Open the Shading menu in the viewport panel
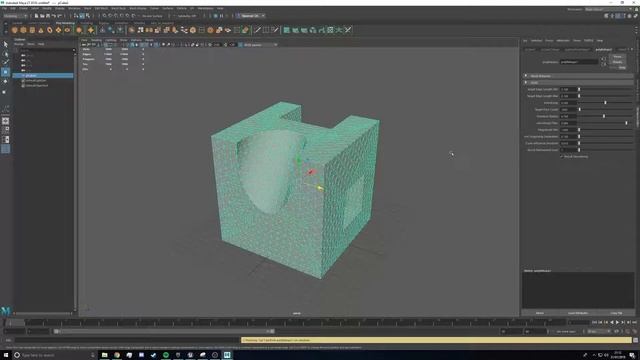 click(96, 40)
